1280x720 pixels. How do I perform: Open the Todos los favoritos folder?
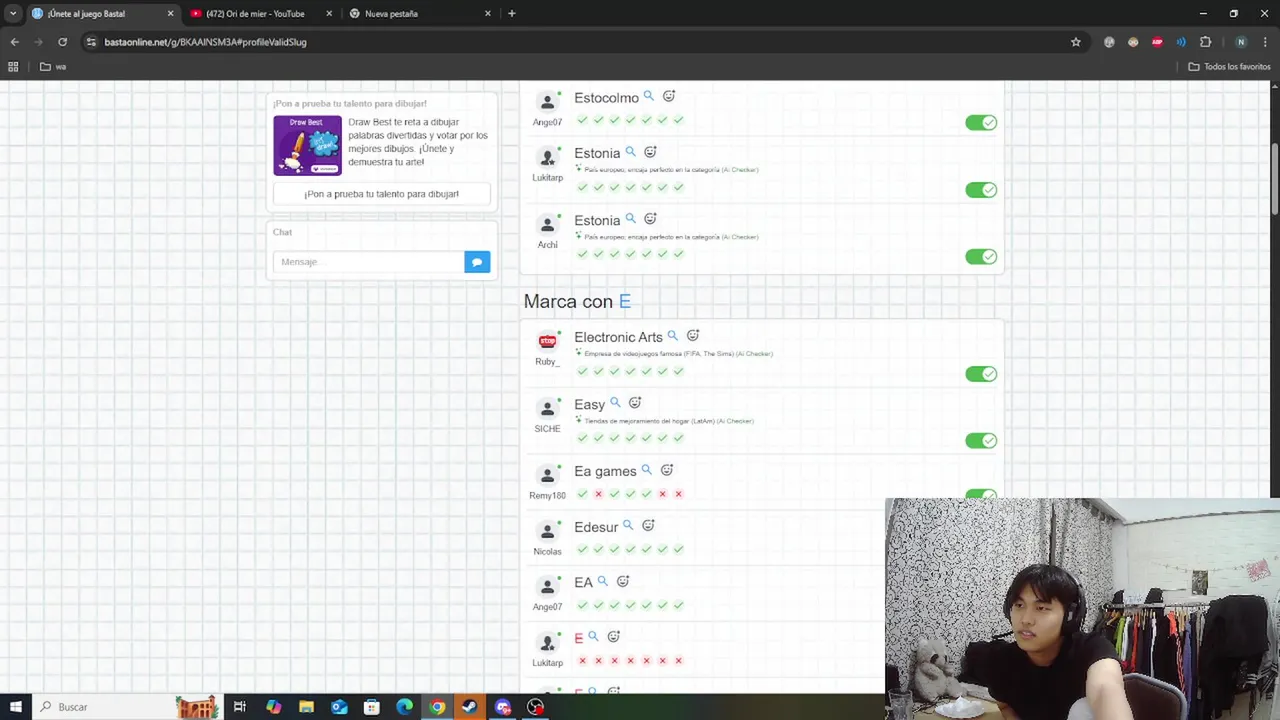pyautogui.click(x=1229, y=67)
